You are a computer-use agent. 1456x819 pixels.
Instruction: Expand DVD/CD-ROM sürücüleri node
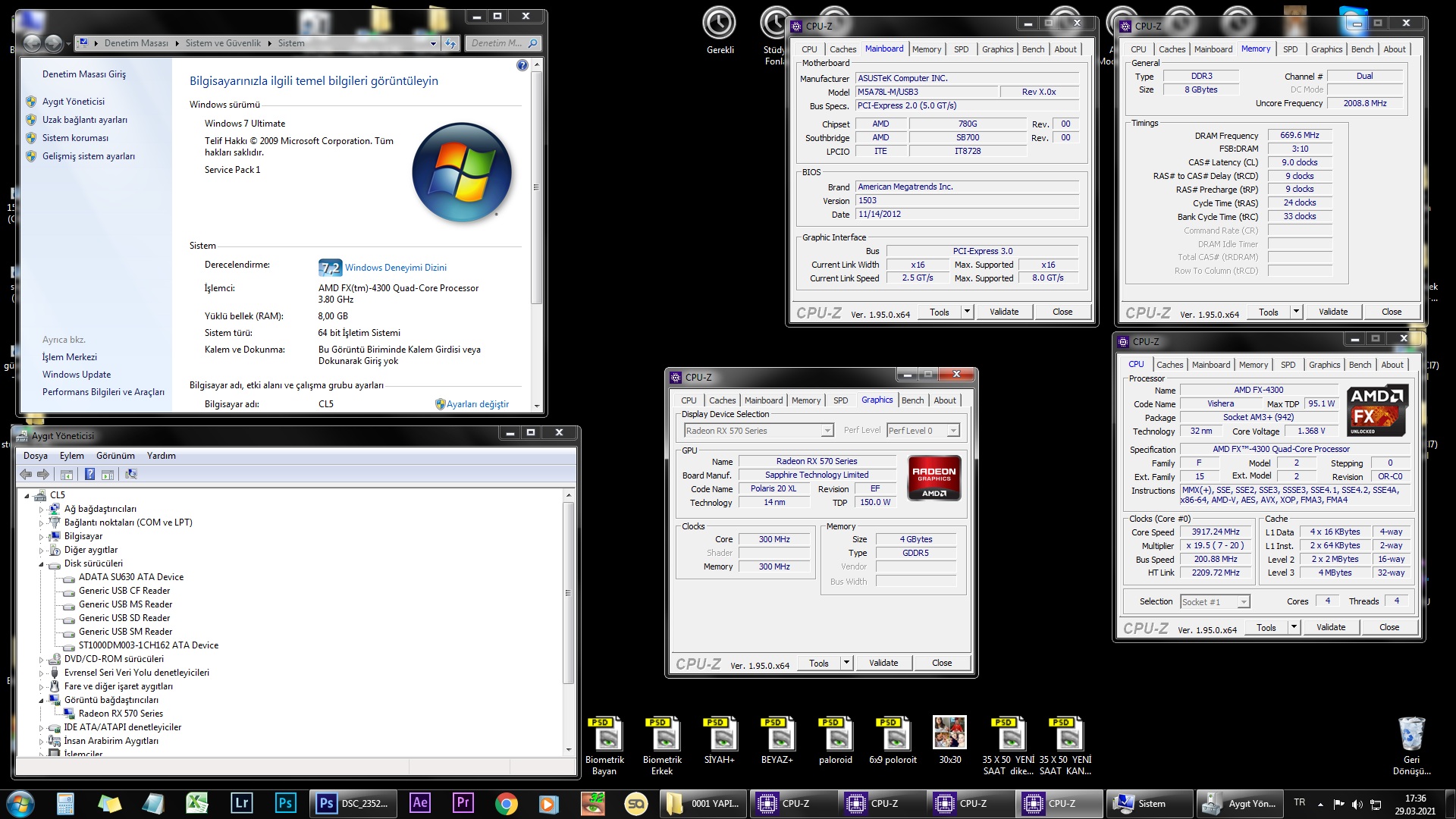[42, 660]
